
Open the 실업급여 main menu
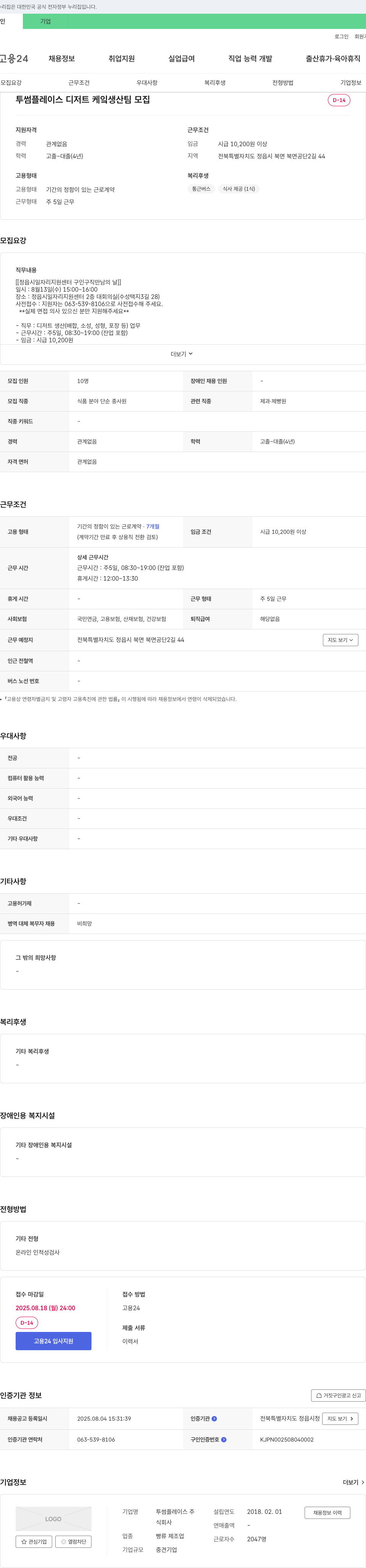pyautogui.click(x=181, y=58)
